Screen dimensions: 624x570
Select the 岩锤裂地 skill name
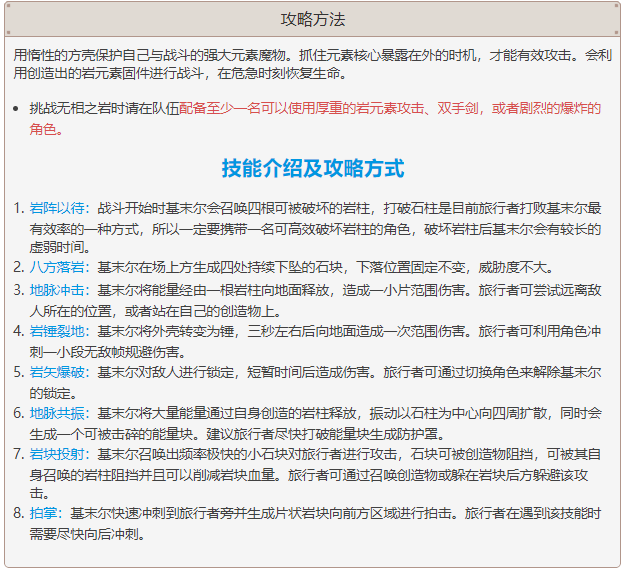[57, 330]
